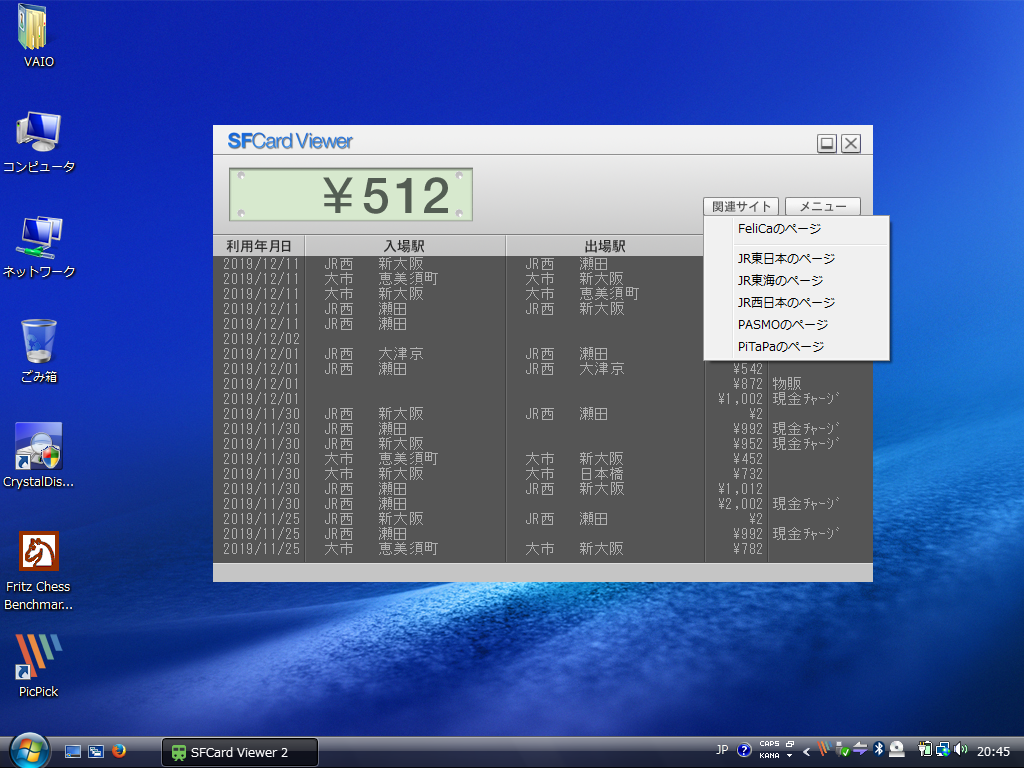
Task: Click the ¥732 balance value
Action: 748,474
